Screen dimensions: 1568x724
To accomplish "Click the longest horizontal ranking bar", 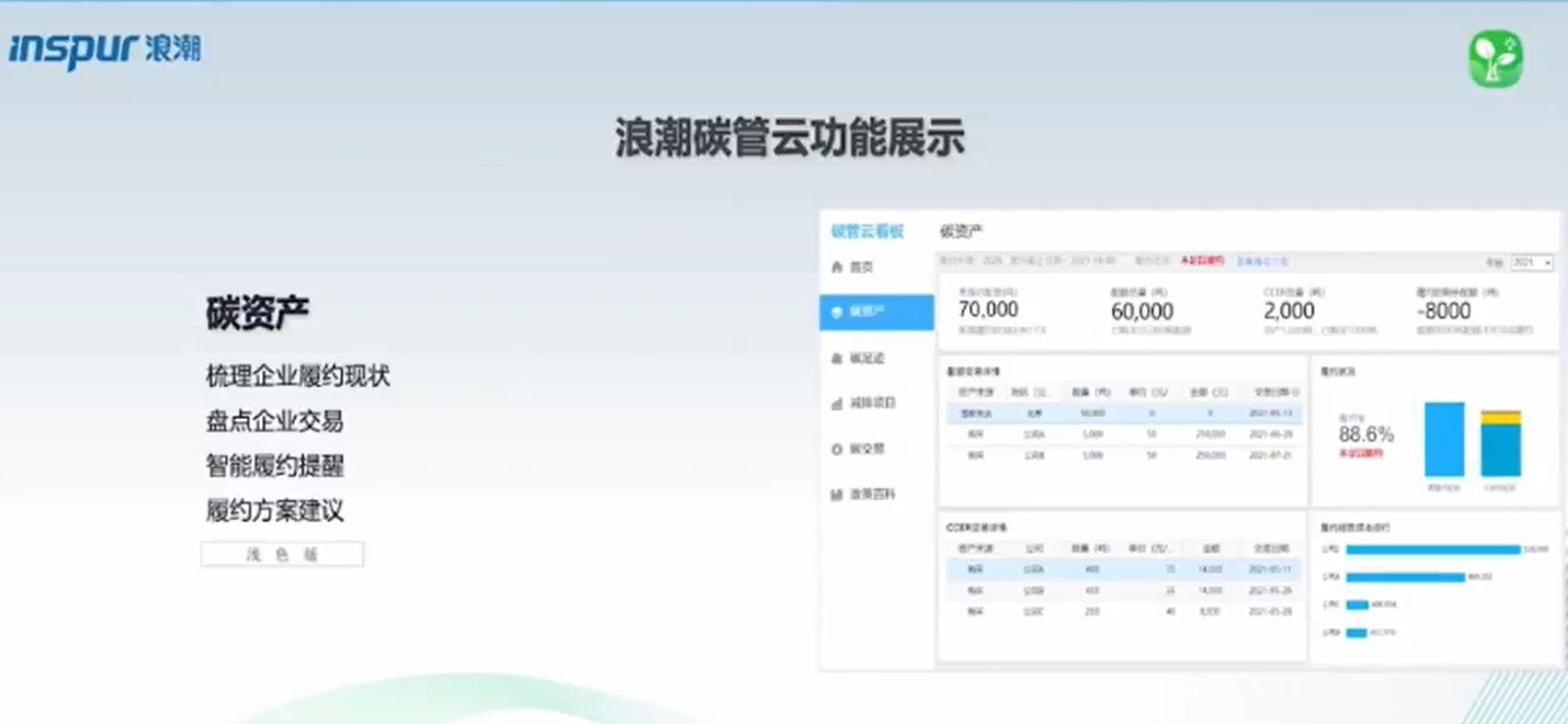I will pyautogui.click(x=1433, y=550).
